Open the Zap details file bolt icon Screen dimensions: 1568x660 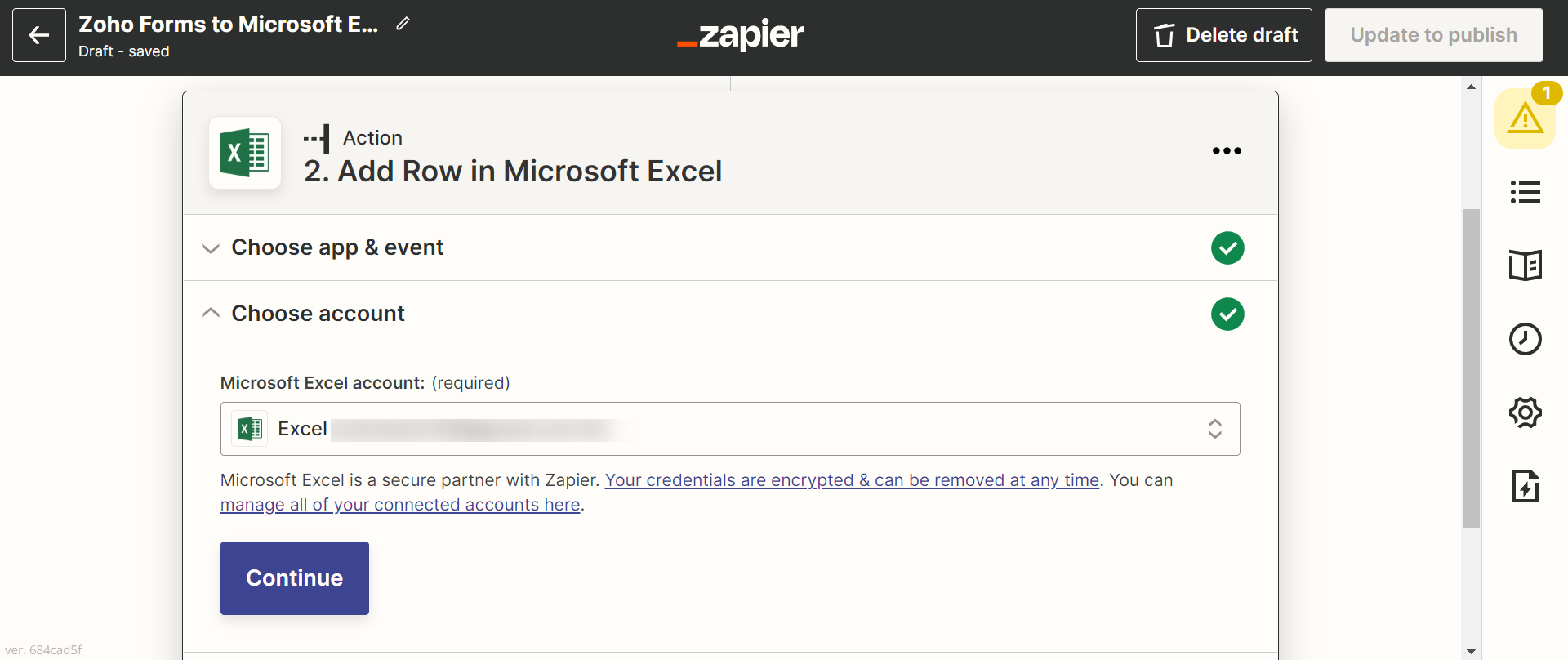coord(1525,486)
